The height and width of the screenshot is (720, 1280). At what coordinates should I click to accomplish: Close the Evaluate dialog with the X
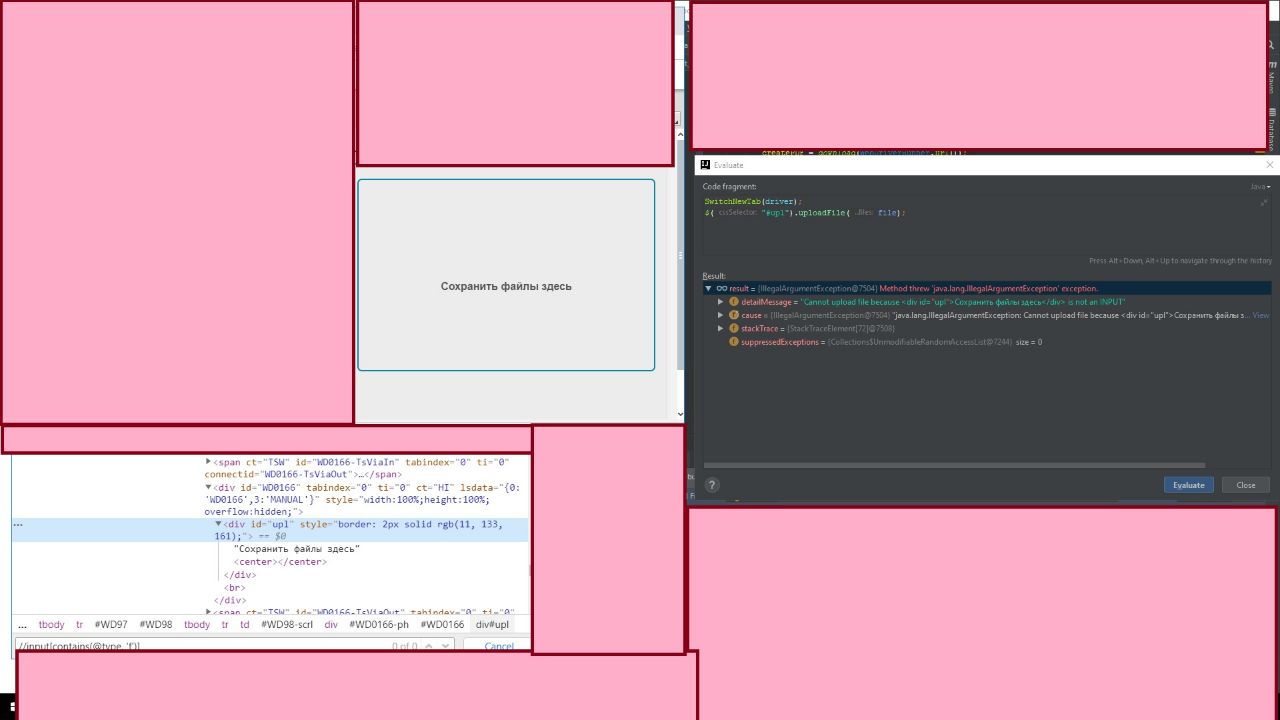[x=1270, y=165]
